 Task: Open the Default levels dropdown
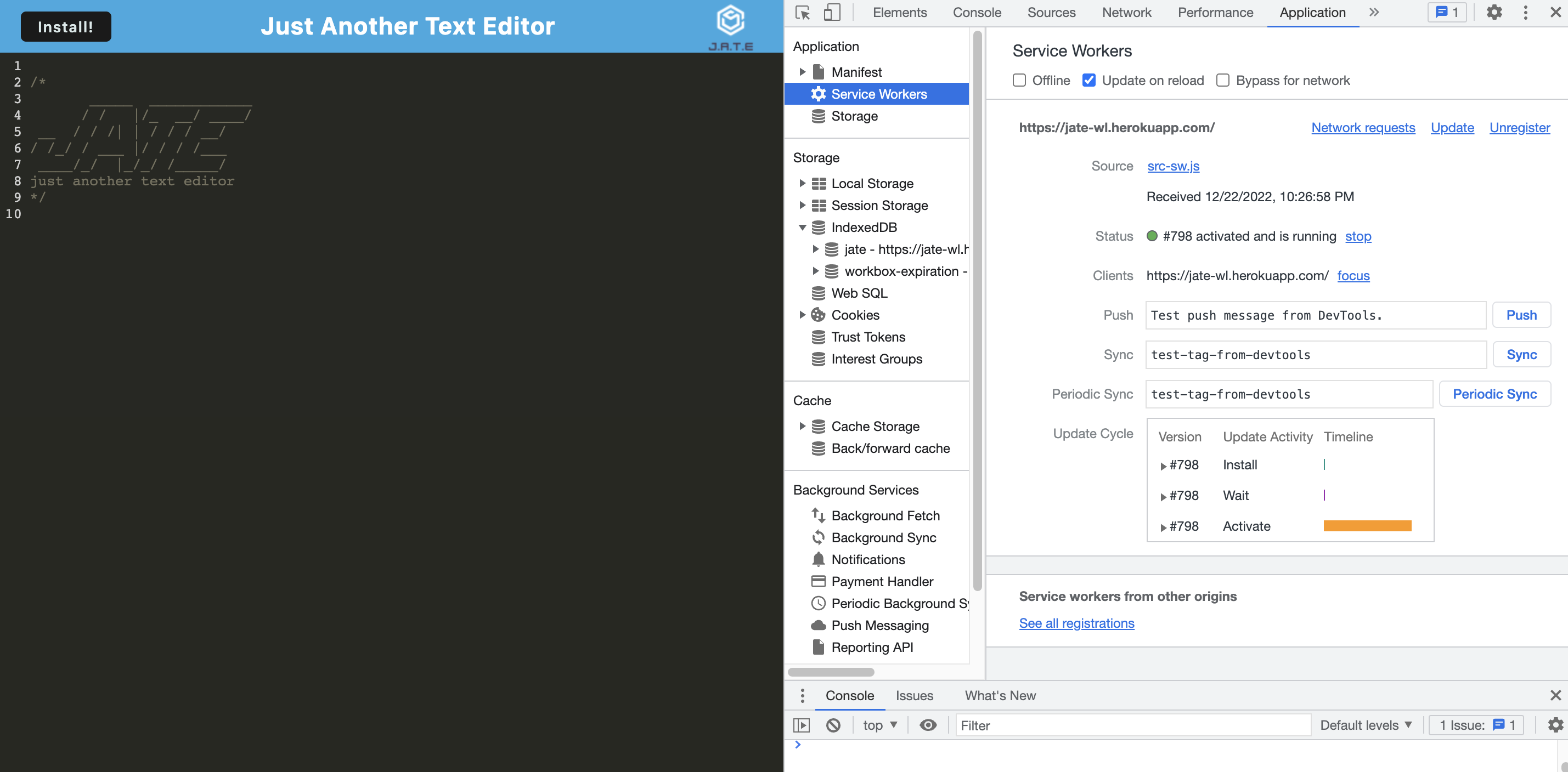point(1367,724)
